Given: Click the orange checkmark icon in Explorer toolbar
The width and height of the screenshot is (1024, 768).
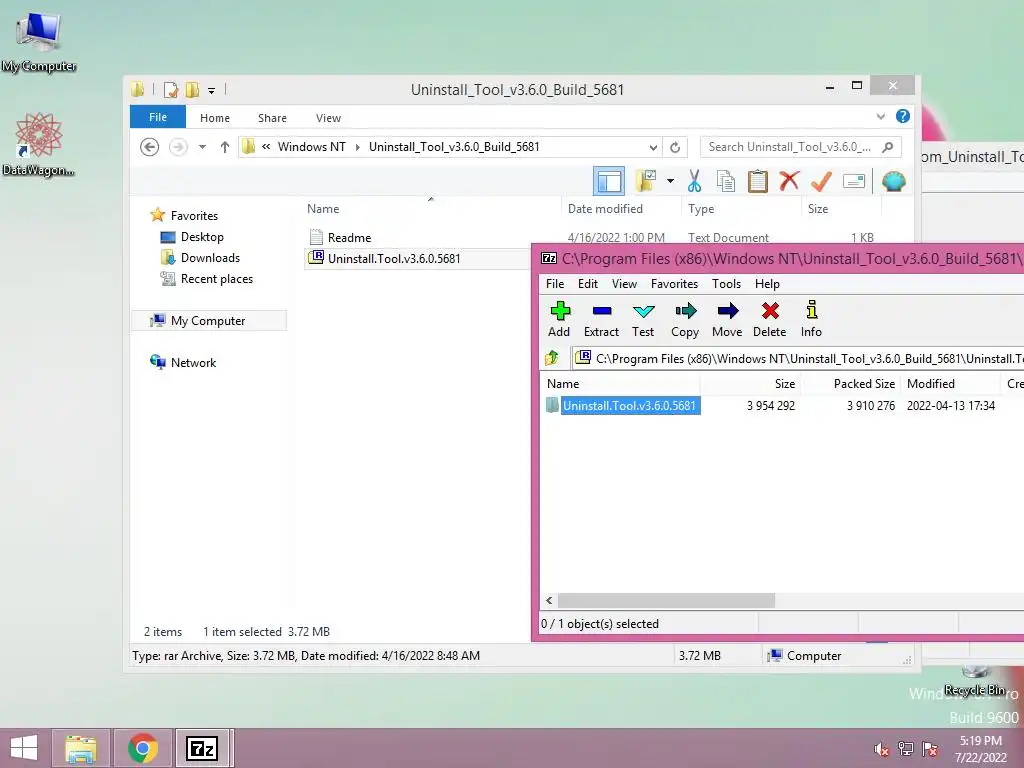Looking at the screenshot, I should pos(821,181).
